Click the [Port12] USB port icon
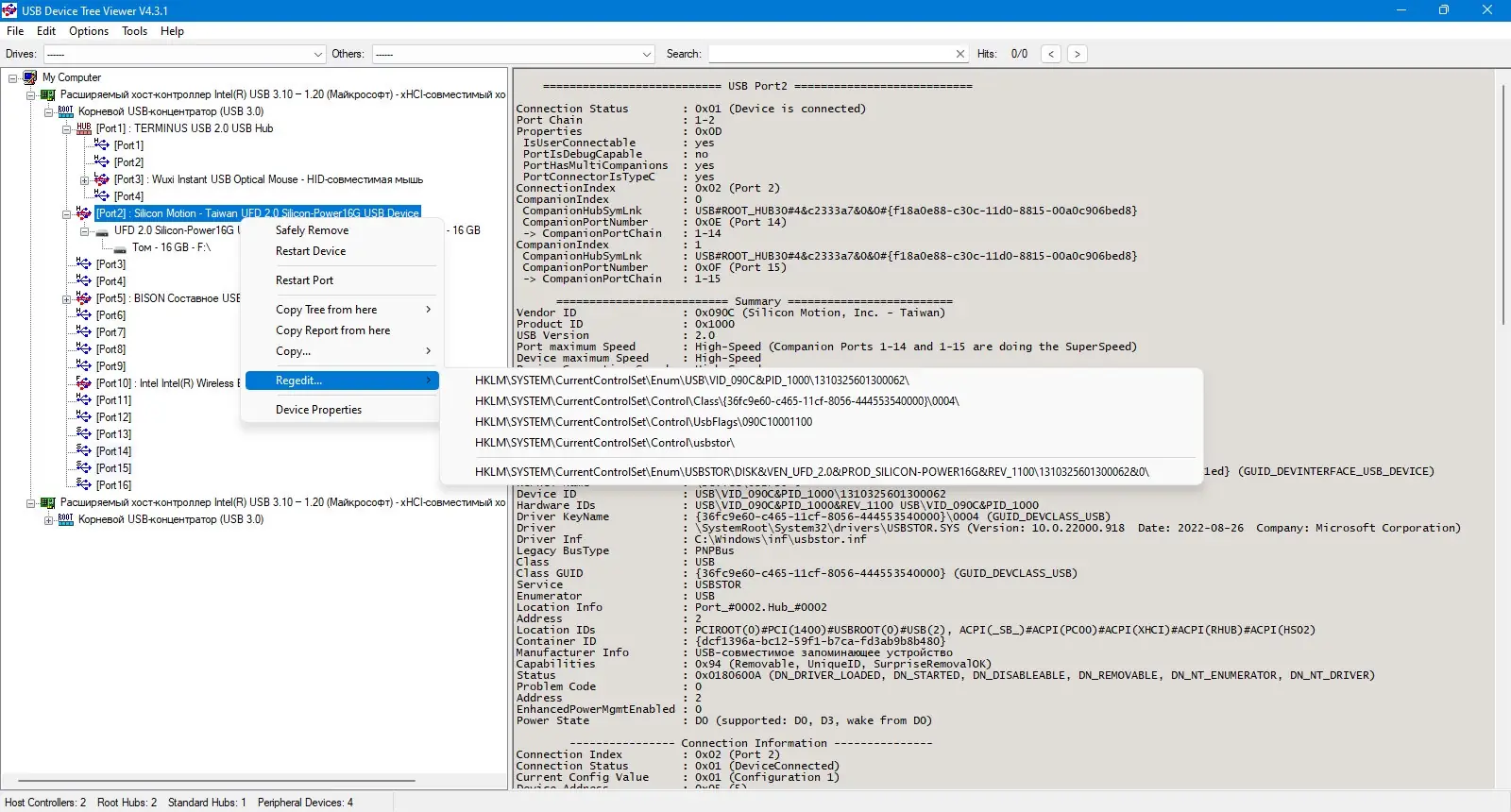The width and height of the screenshot is (1511, 812). (83, 417)
